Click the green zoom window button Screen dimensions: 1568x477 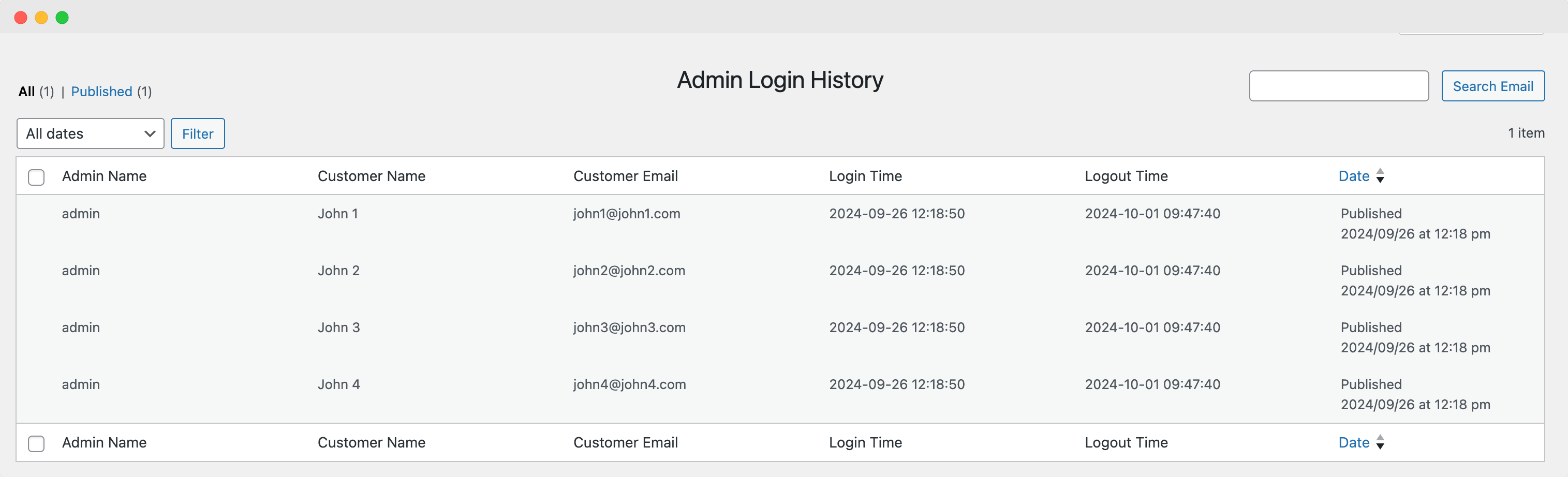[x=62, y=17]
